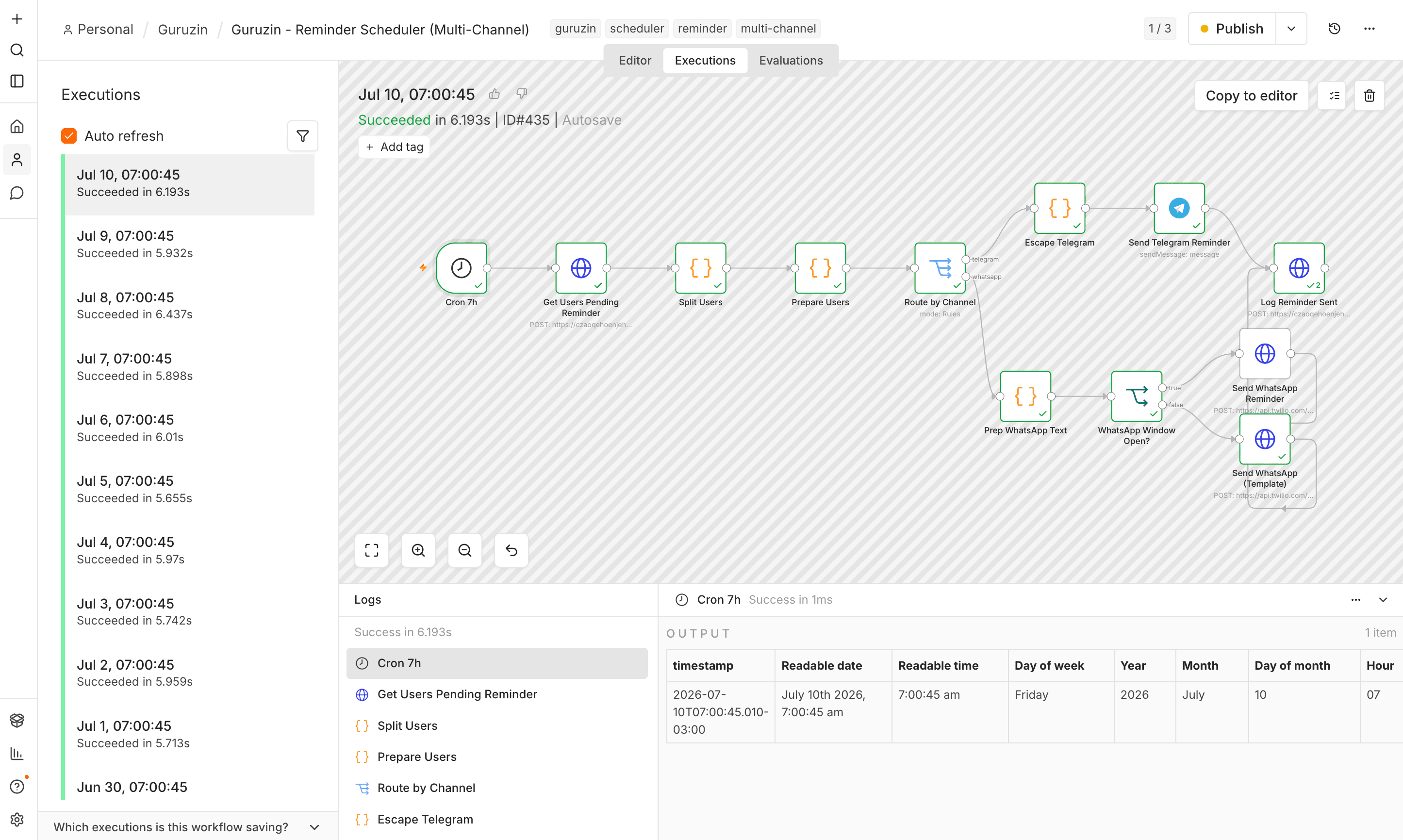1403x840 pixels.
Task: Click the executions filter funnel icon
Action: [302, 136]
